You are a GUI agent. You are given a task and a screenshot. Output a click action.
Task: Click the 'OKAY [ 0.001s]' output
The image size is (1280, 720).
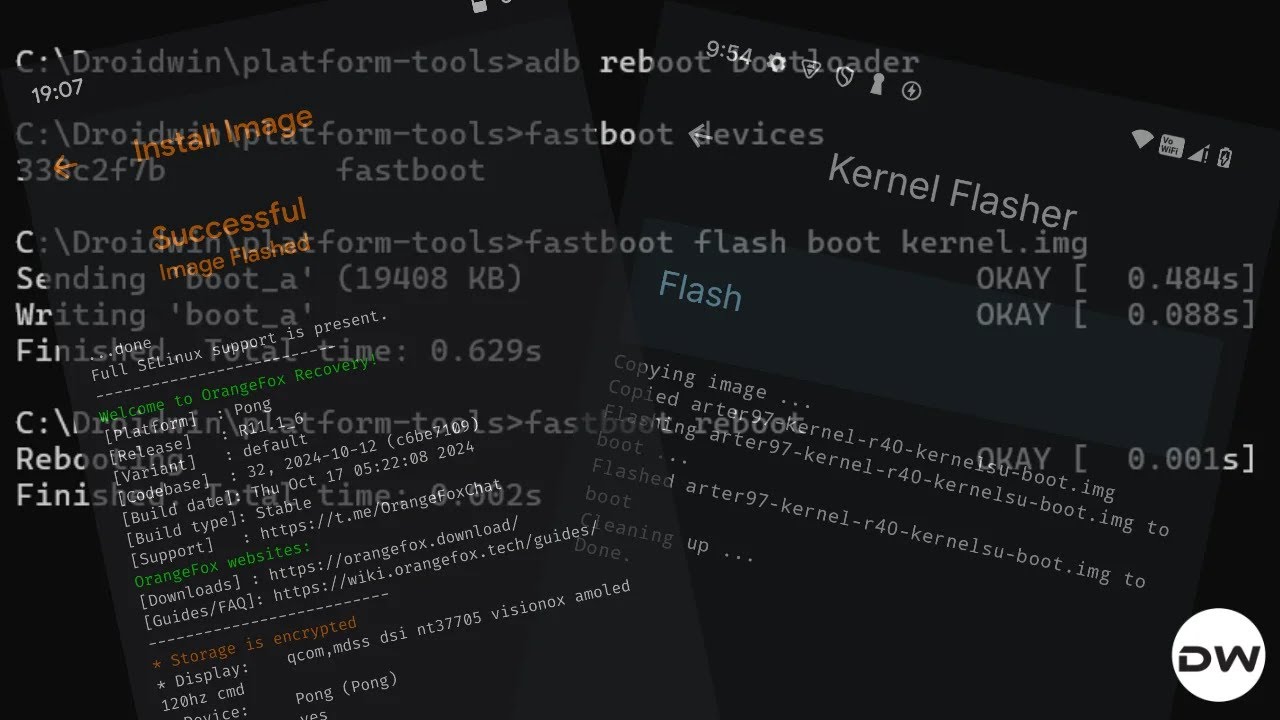[x=1115, y=459]
